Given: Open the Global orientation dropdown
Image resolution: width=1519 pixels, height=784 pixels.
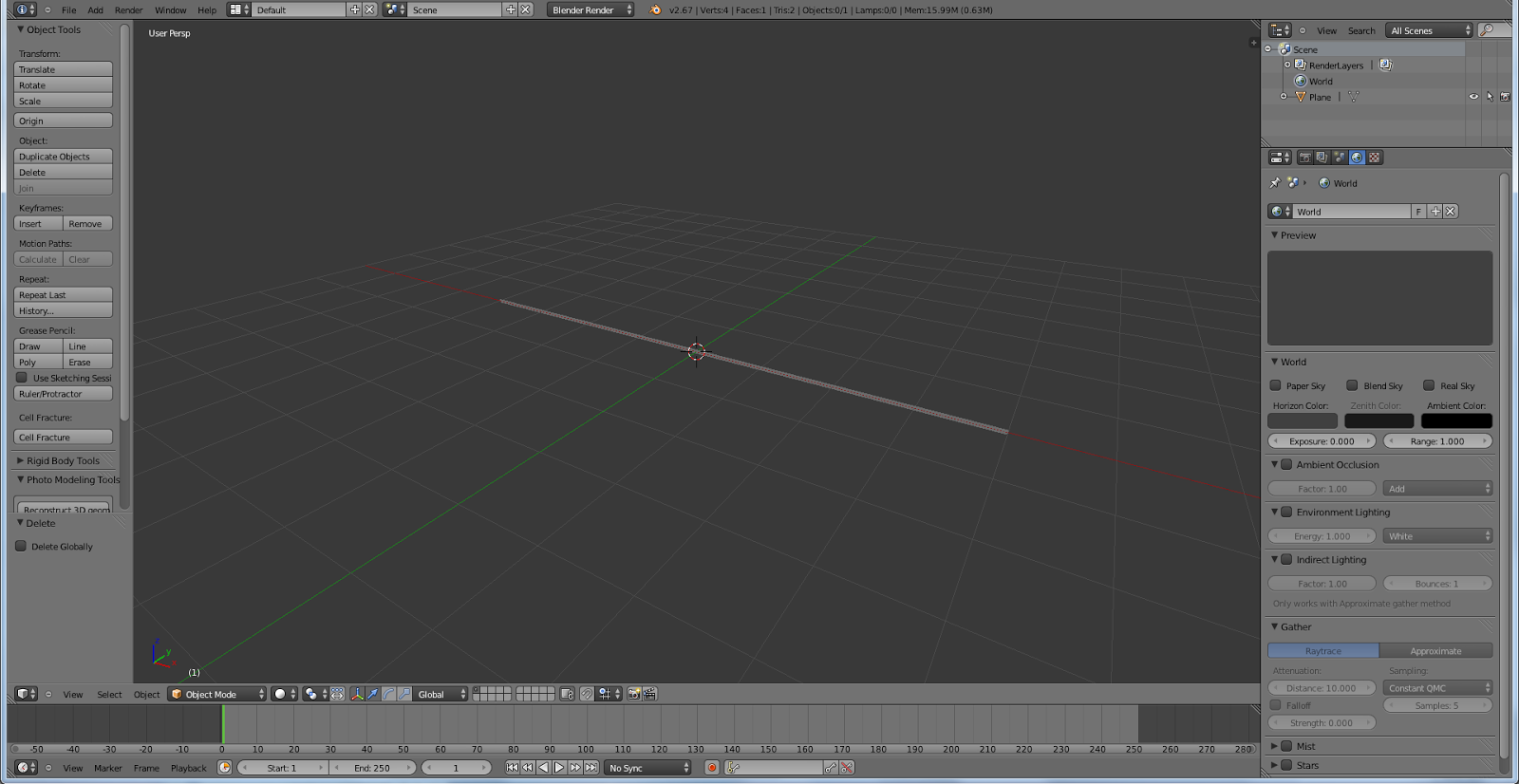Looking at the screenshot, I should click(x=441, y=694).
